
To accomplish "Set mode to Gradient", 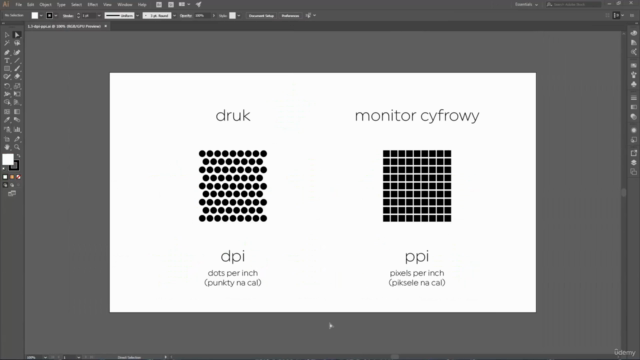I will [x=12, y=177].
